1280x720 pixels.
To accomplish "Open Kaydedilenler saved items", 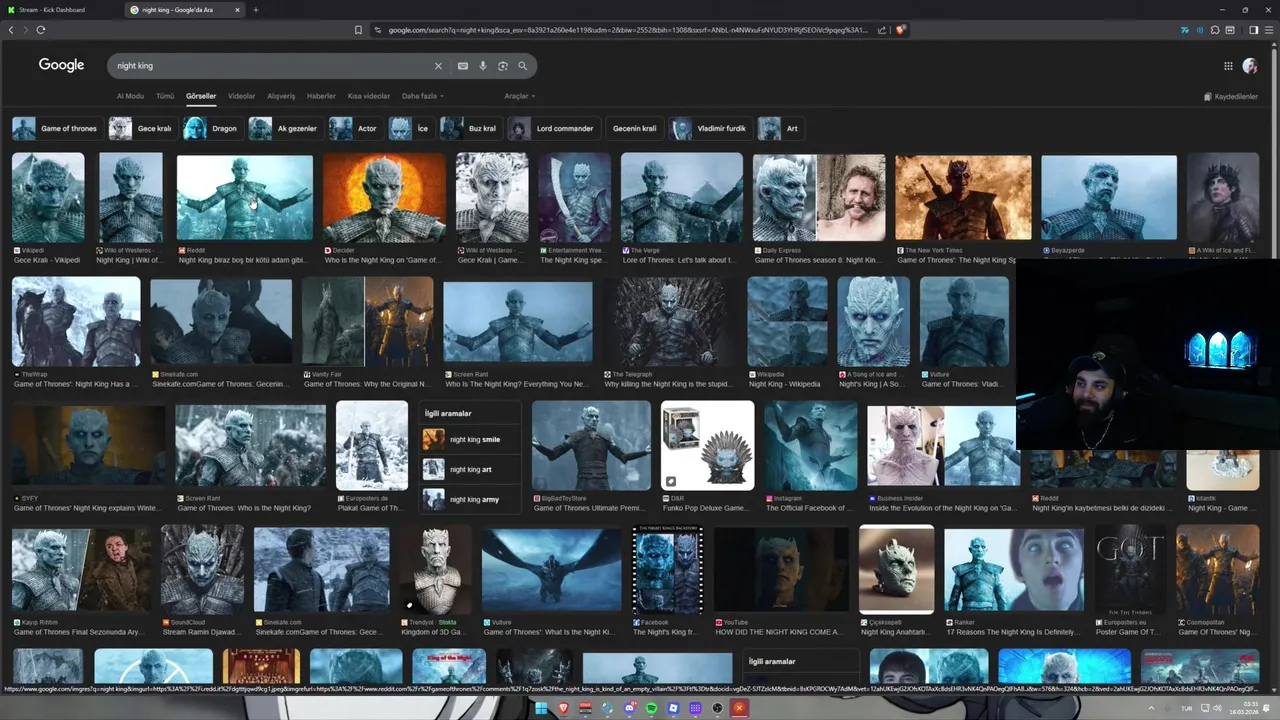I will point(1230,97).
